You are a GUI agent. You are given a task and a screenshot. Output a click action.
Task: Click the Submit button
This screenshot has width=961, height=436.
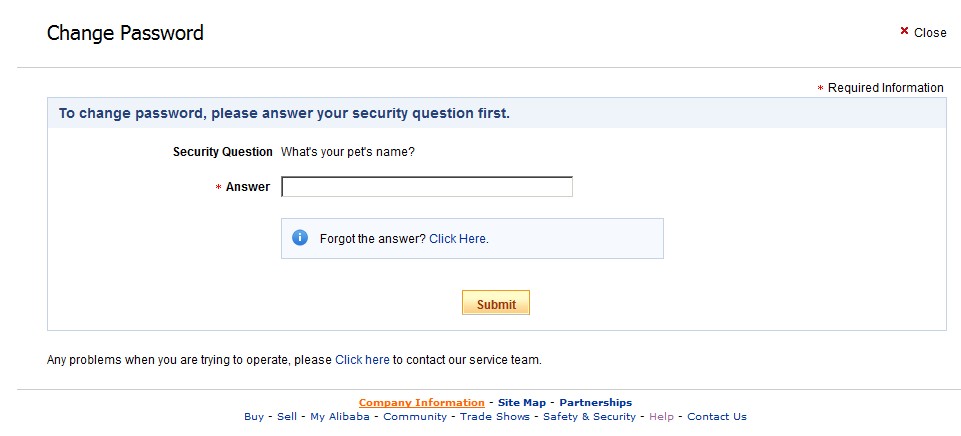pos(496,303)
